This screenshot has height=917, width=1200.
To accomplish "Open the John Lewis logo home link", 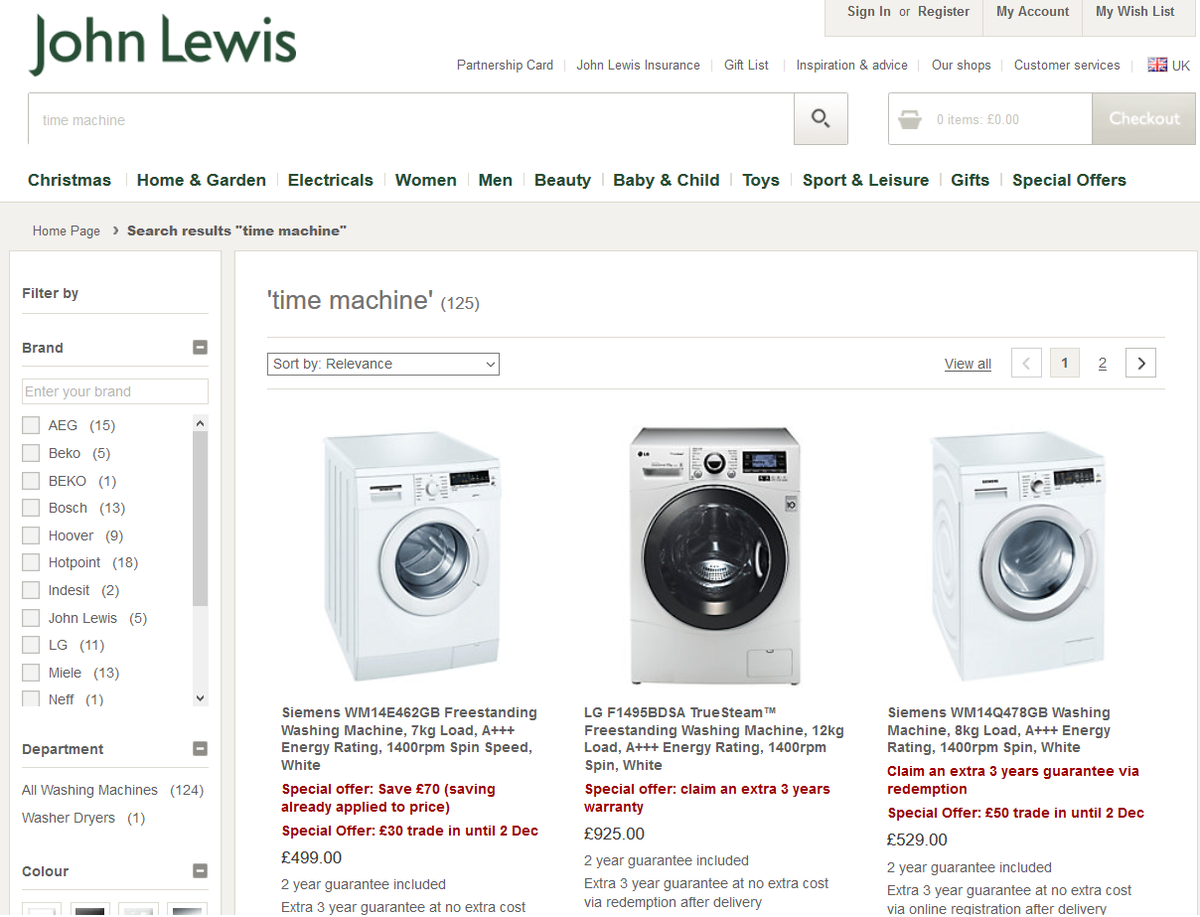I will tap(163, 44).
